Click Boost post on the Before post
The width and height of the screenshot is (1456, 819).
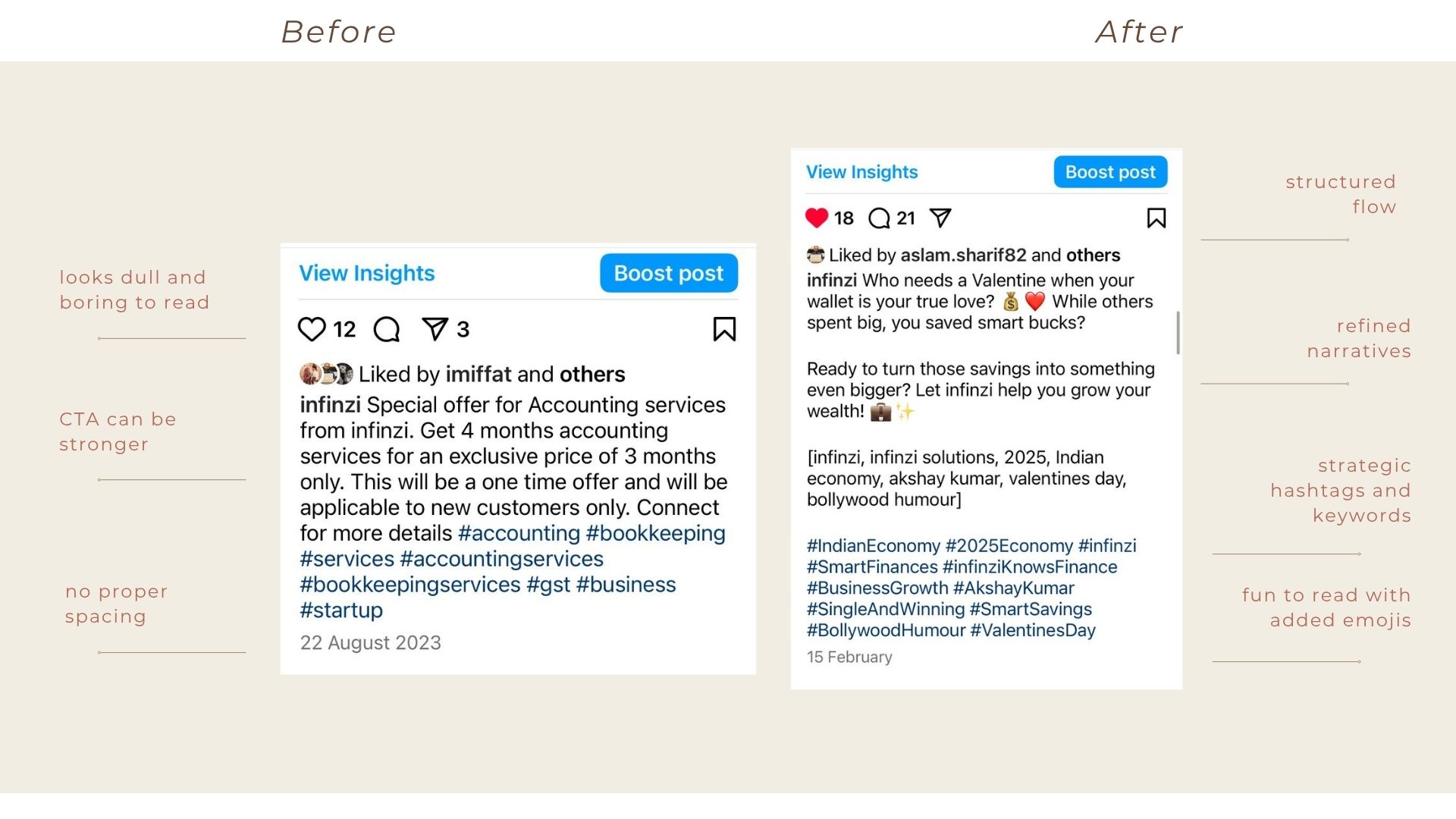669,273
